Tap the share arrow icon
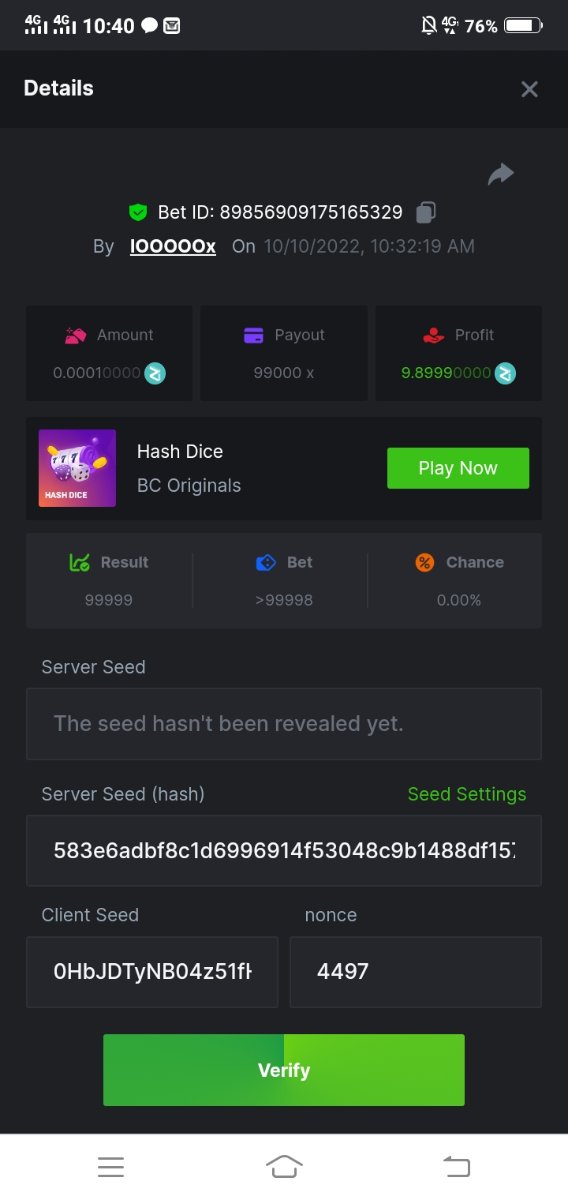This screenshot has height=1200, width=568. point(500,174)
